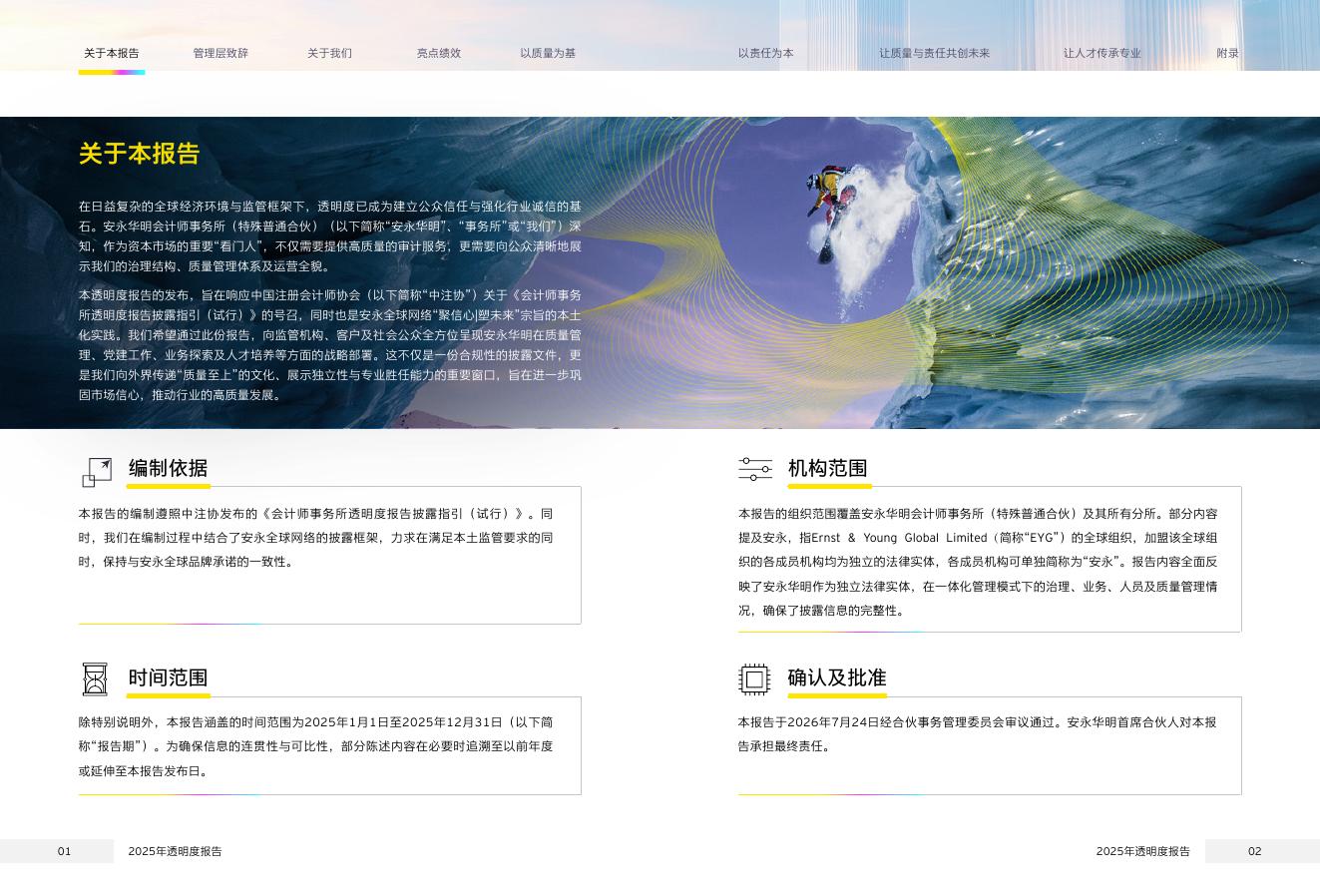This screenshot has height=896, width=1320.
Task: Select the 机构范围 section heading
Action: point(828,468)
